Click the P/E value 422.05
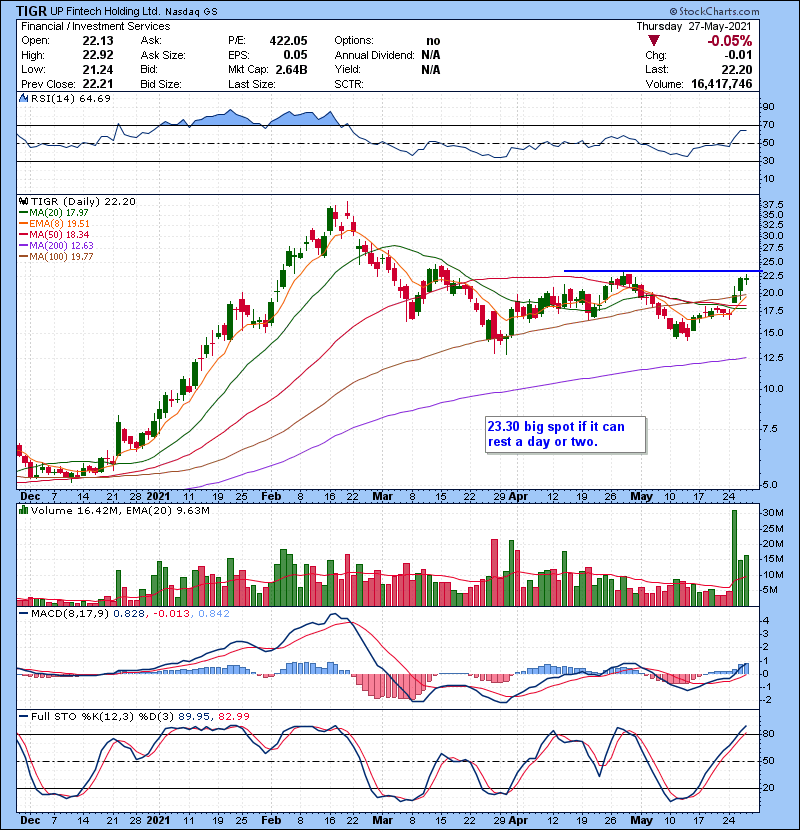 point(289,41)
